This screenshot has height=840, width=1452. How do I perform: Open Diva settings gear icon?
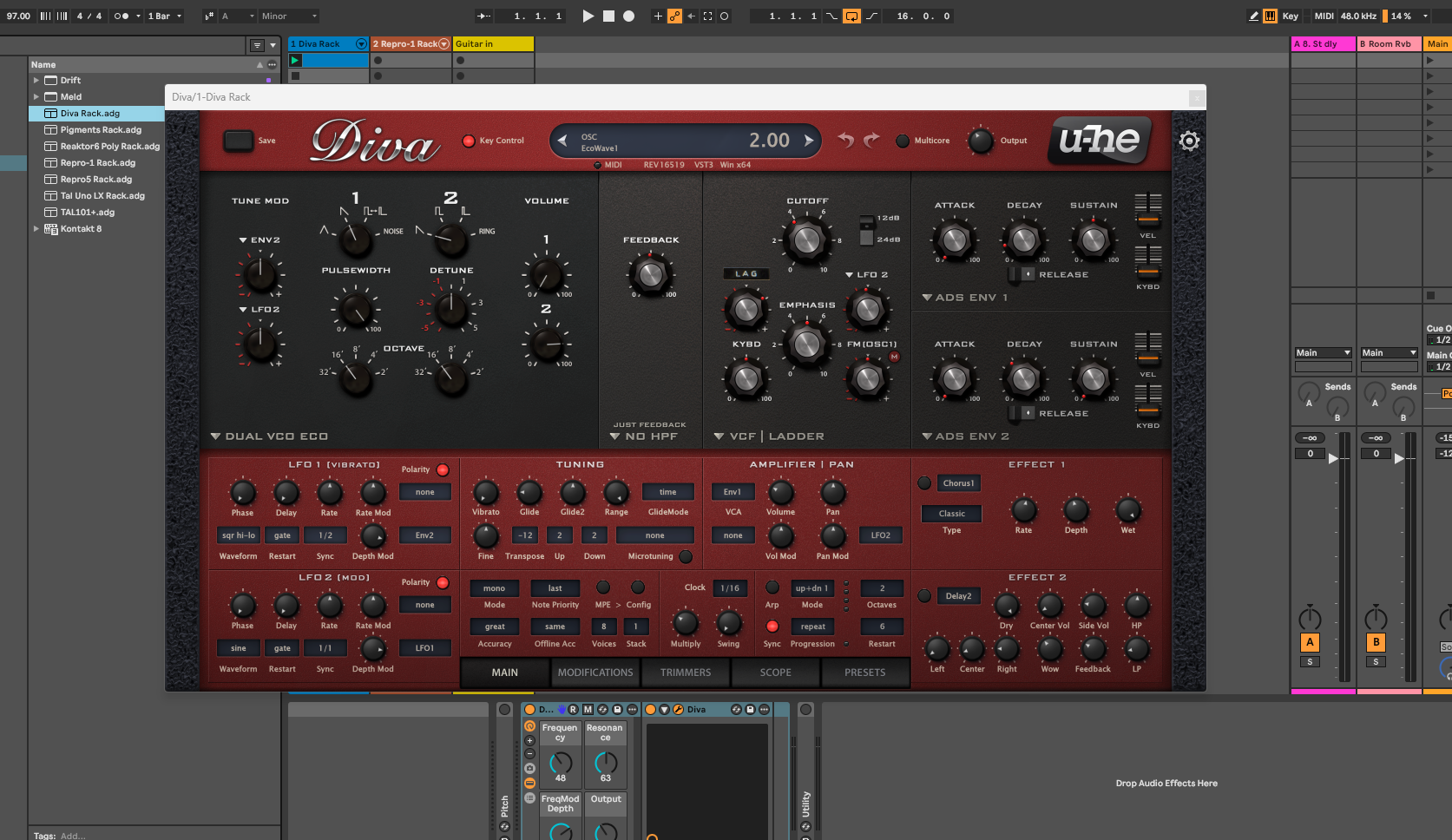(x=1189, y=141)
